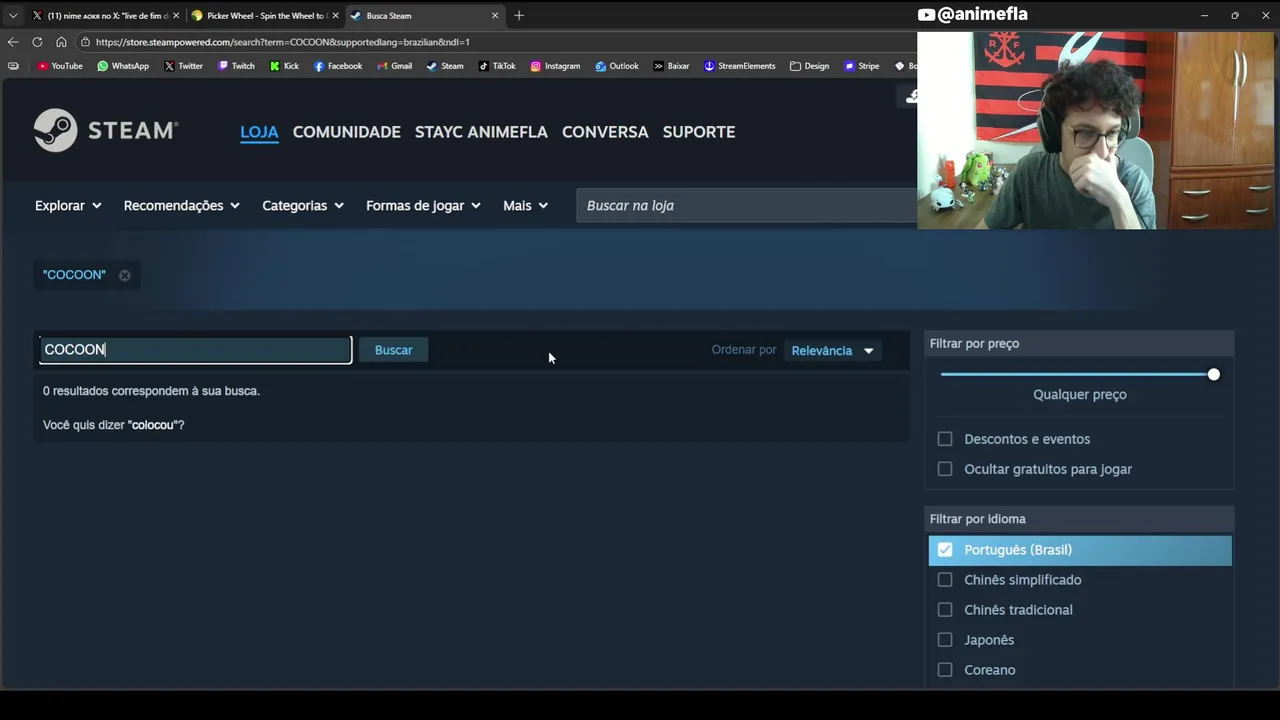Open the Twitch bookmark
1280x720 pixels.
tap(236, 66)
